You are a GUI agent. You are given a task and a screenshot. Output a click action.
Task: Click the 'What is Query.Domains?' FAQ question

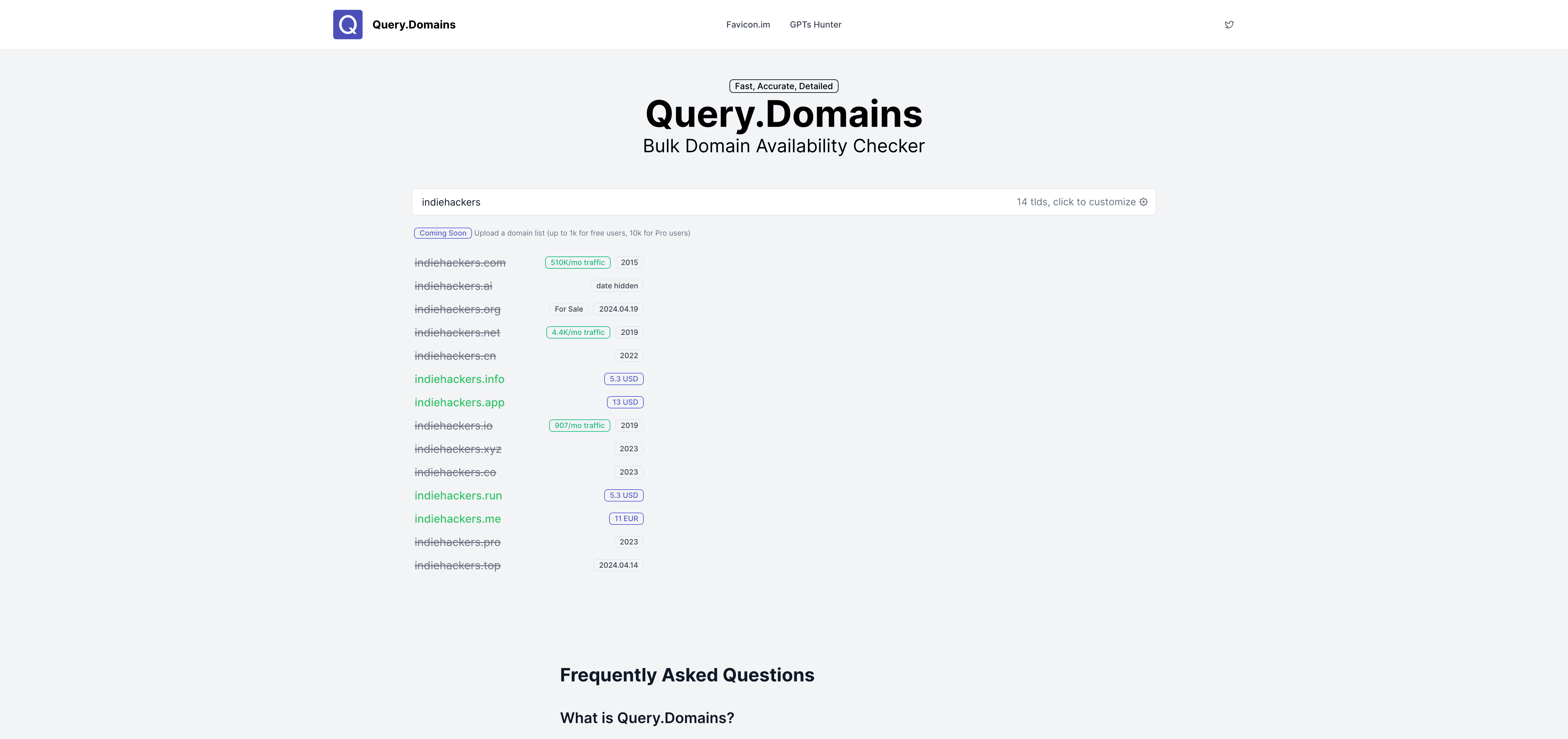point(646,718)
